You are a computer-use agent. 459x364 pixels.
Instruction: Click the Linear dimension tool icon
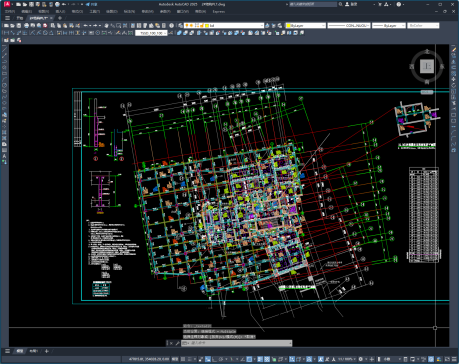coord(6,33)
